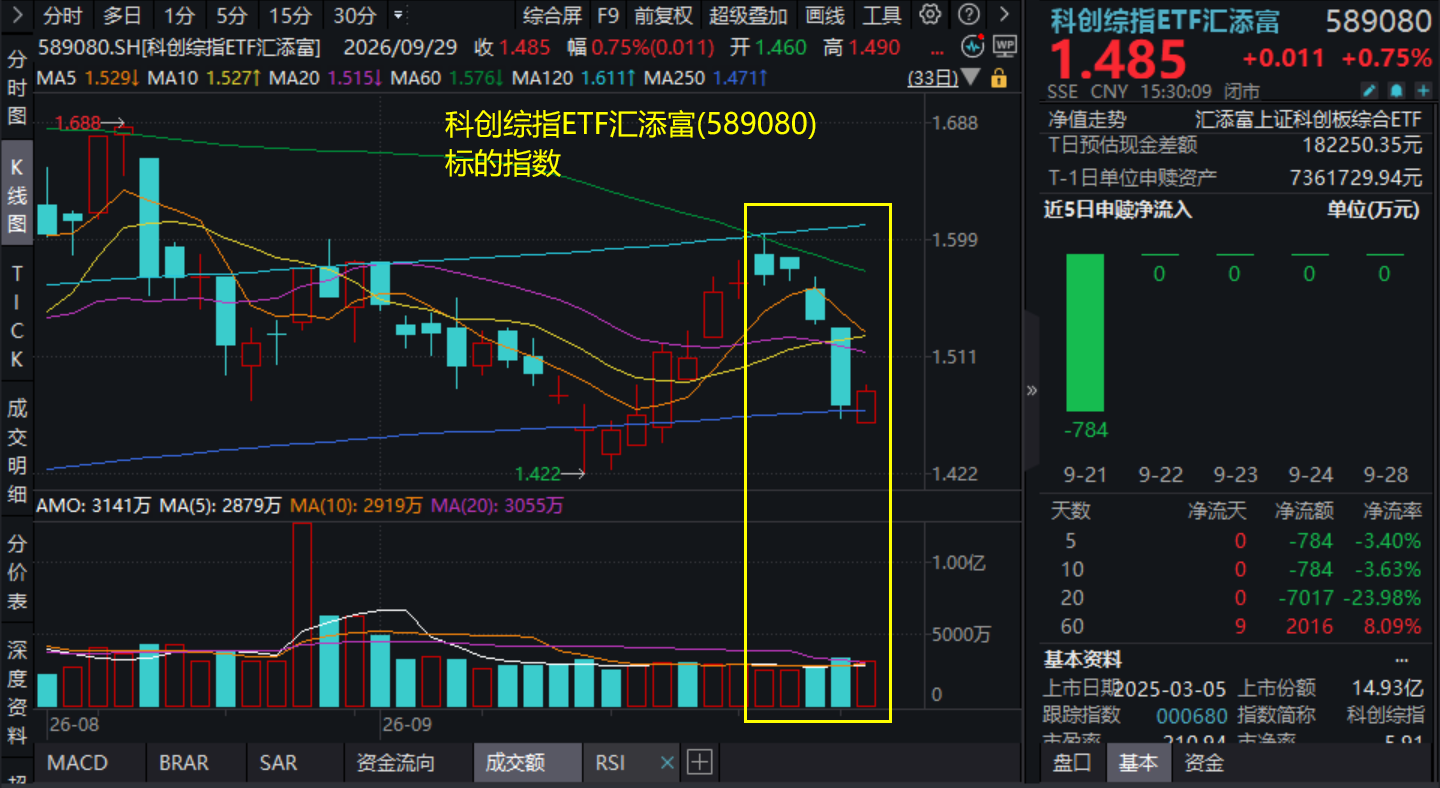The height and width of the screenshot is (788, 1440).
Task: Switch indicator to BRAR
Action: (184, 763)
